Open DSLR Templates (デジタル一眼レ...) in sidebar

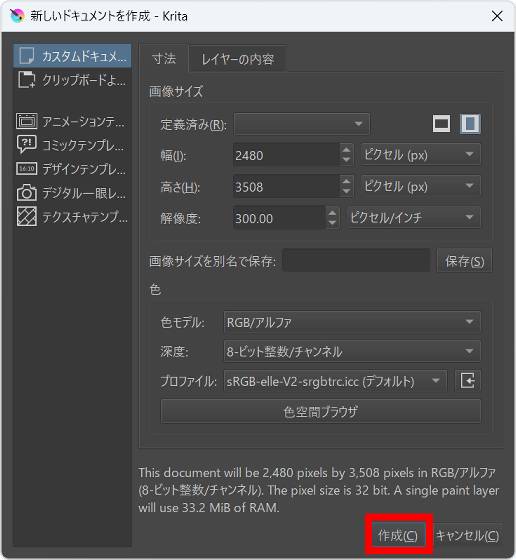(x=72, y=193)
